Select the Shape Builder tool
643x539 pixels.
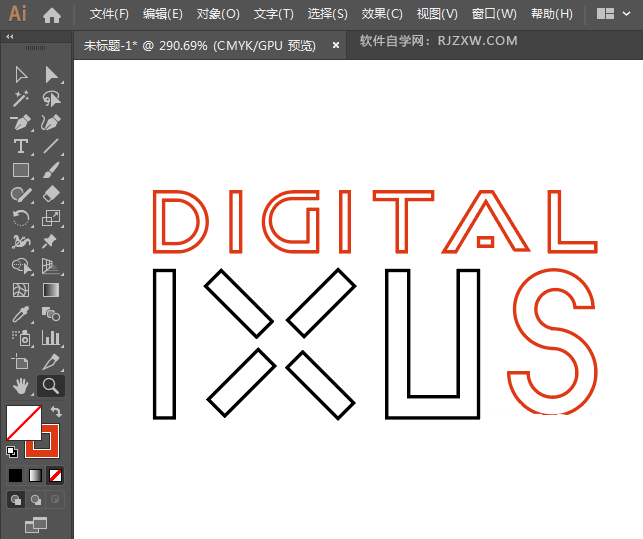(21, 266)
